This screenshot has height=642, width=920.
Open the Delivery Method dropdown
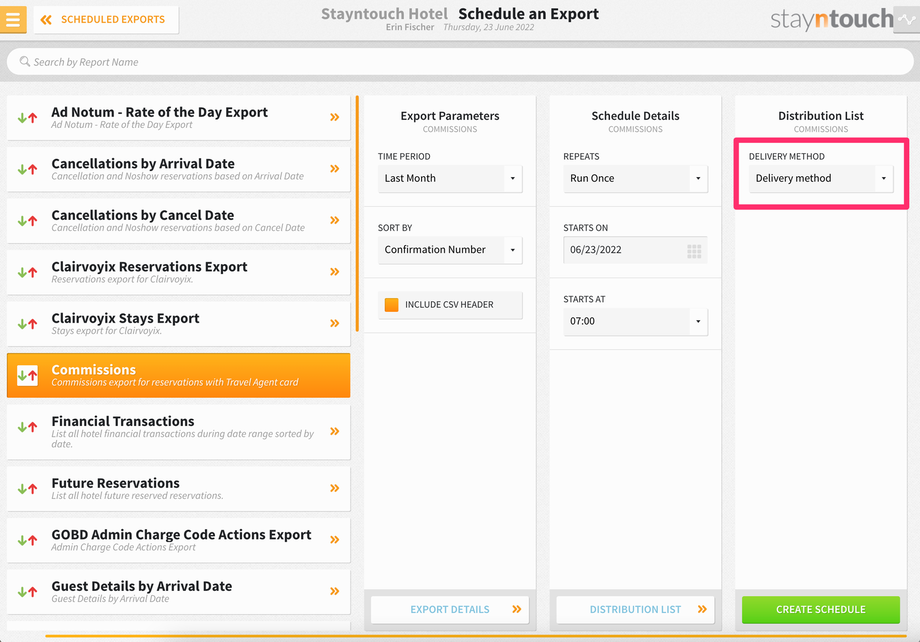click(x=821, y=178)
